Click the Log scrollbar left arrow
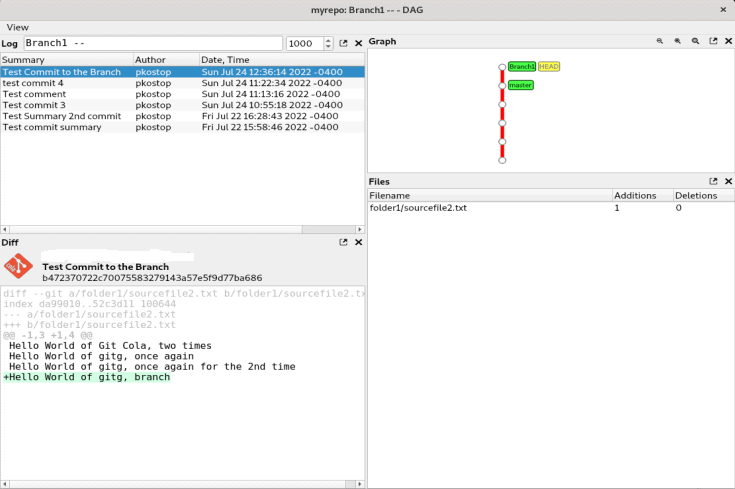The width and height of the screenshot is (735, 489). [x=5, y=229]
